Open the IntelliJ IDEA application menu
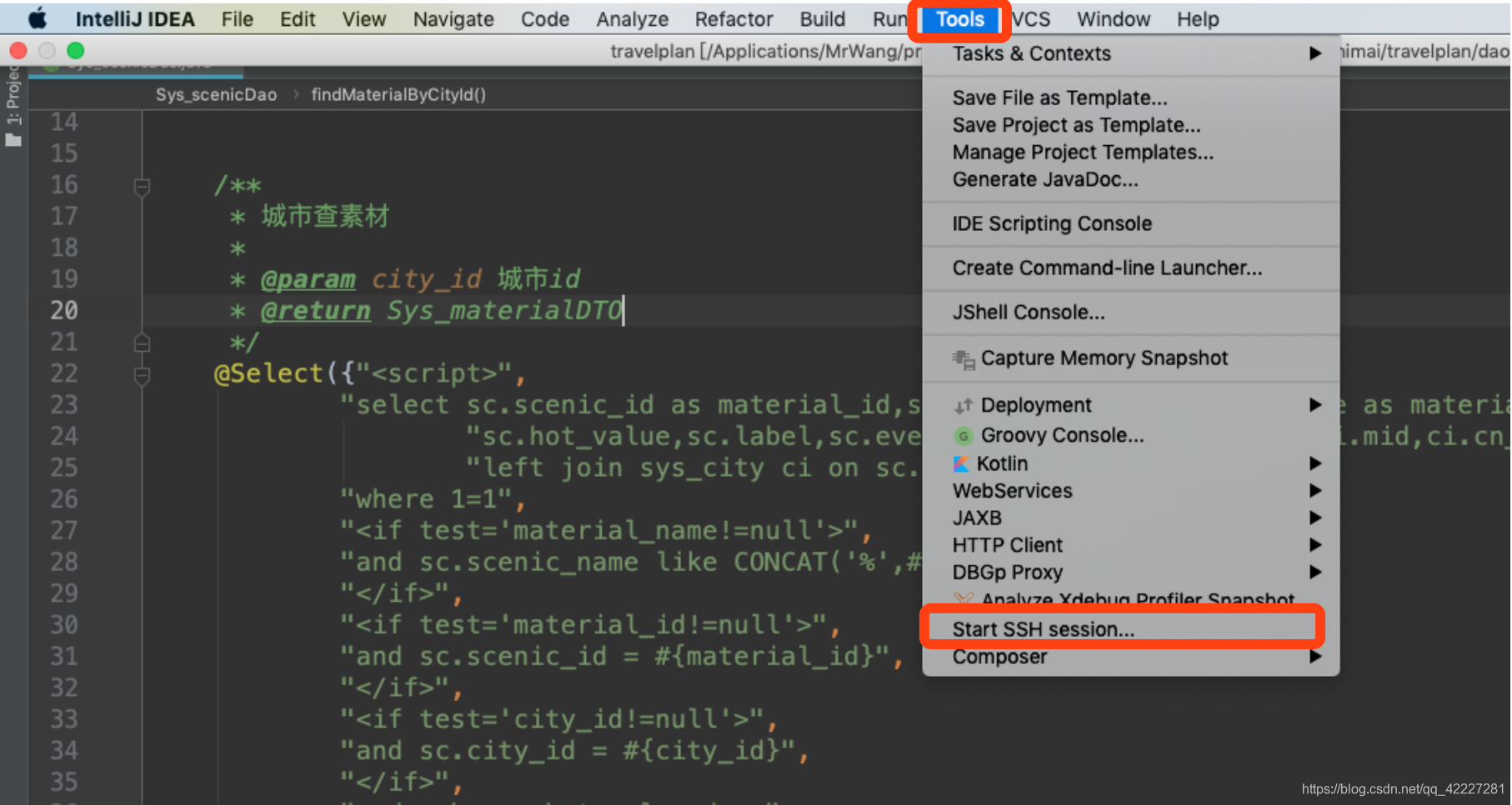This screenshot has width=1512, height=805. [x=135, y=18]
